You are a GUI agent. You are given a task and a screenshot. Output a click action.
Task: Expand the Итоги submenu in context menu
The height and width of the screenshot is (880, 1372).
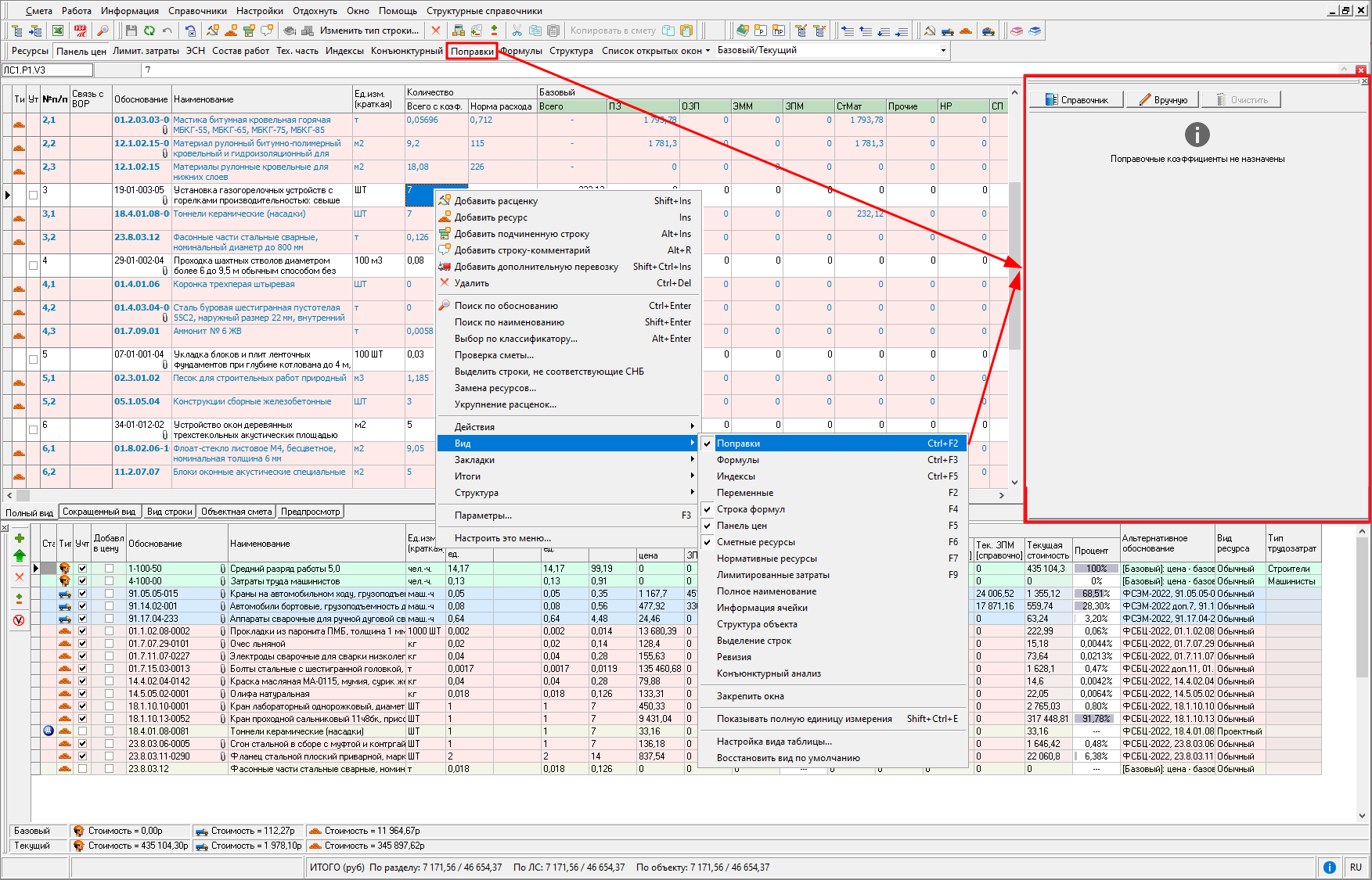click(x=568, y=476)
